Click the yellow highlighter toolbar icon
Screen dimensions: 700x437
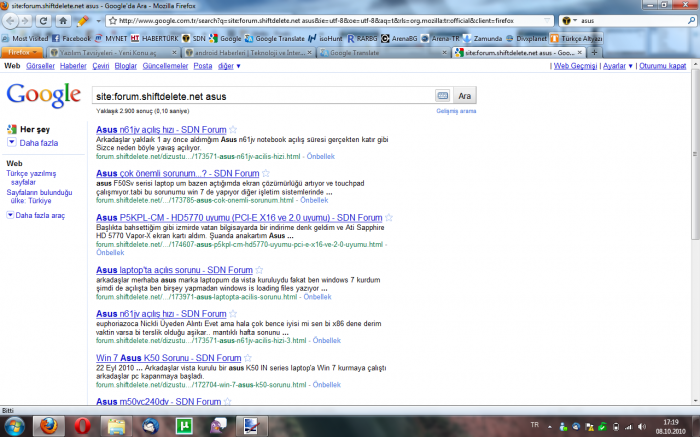tap(83, 21)
